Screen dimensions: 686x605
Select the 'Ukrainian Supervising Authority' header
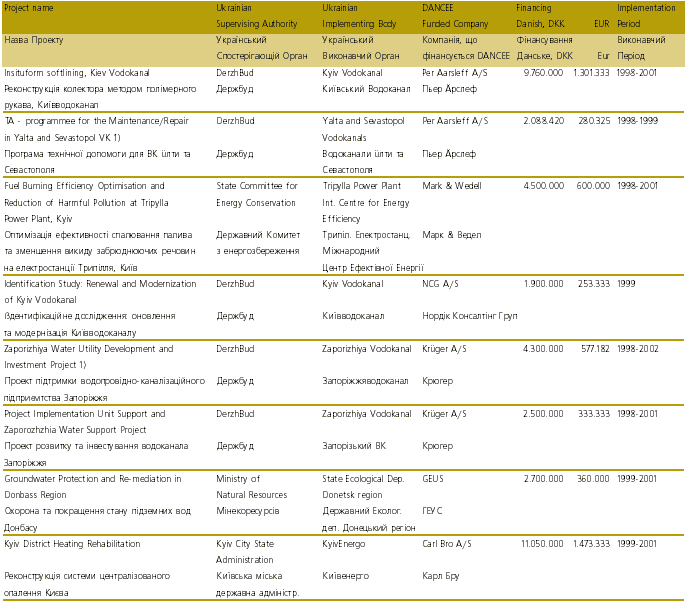click(x=256, y=16)
